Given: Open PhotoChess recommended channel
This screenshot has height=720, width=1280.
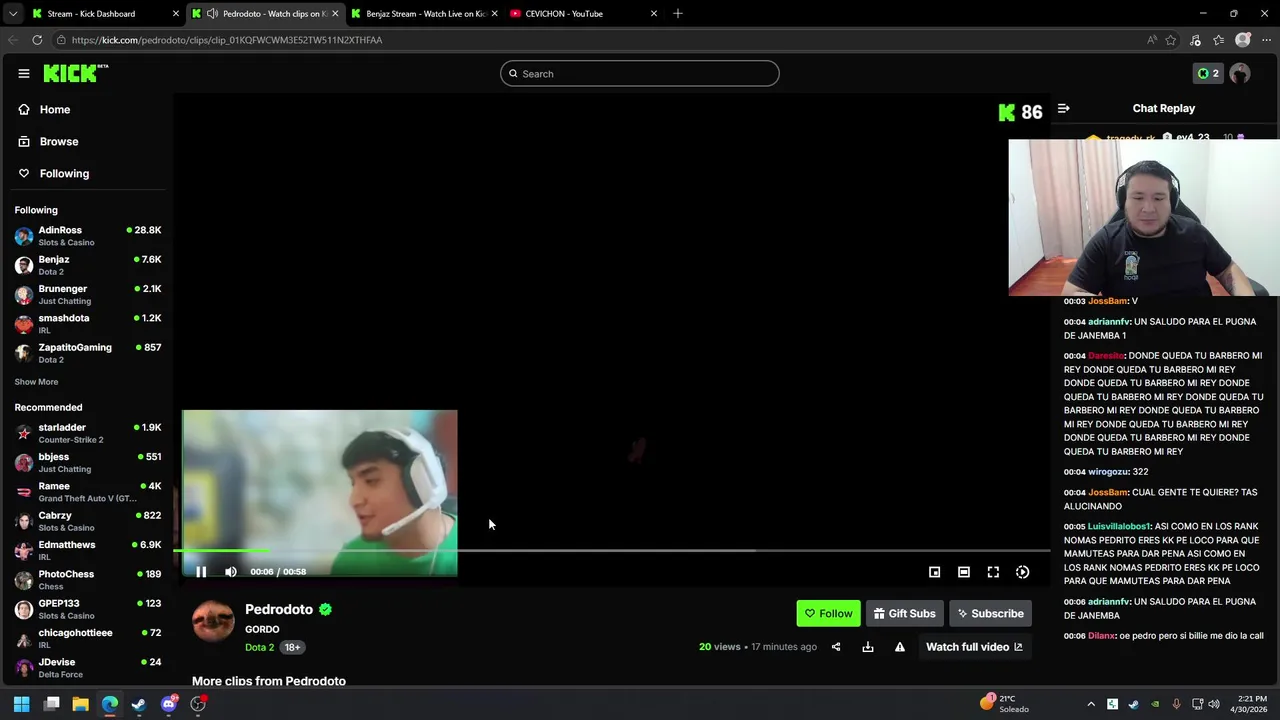Looking at the screenshot, I should tap(88, 579).
